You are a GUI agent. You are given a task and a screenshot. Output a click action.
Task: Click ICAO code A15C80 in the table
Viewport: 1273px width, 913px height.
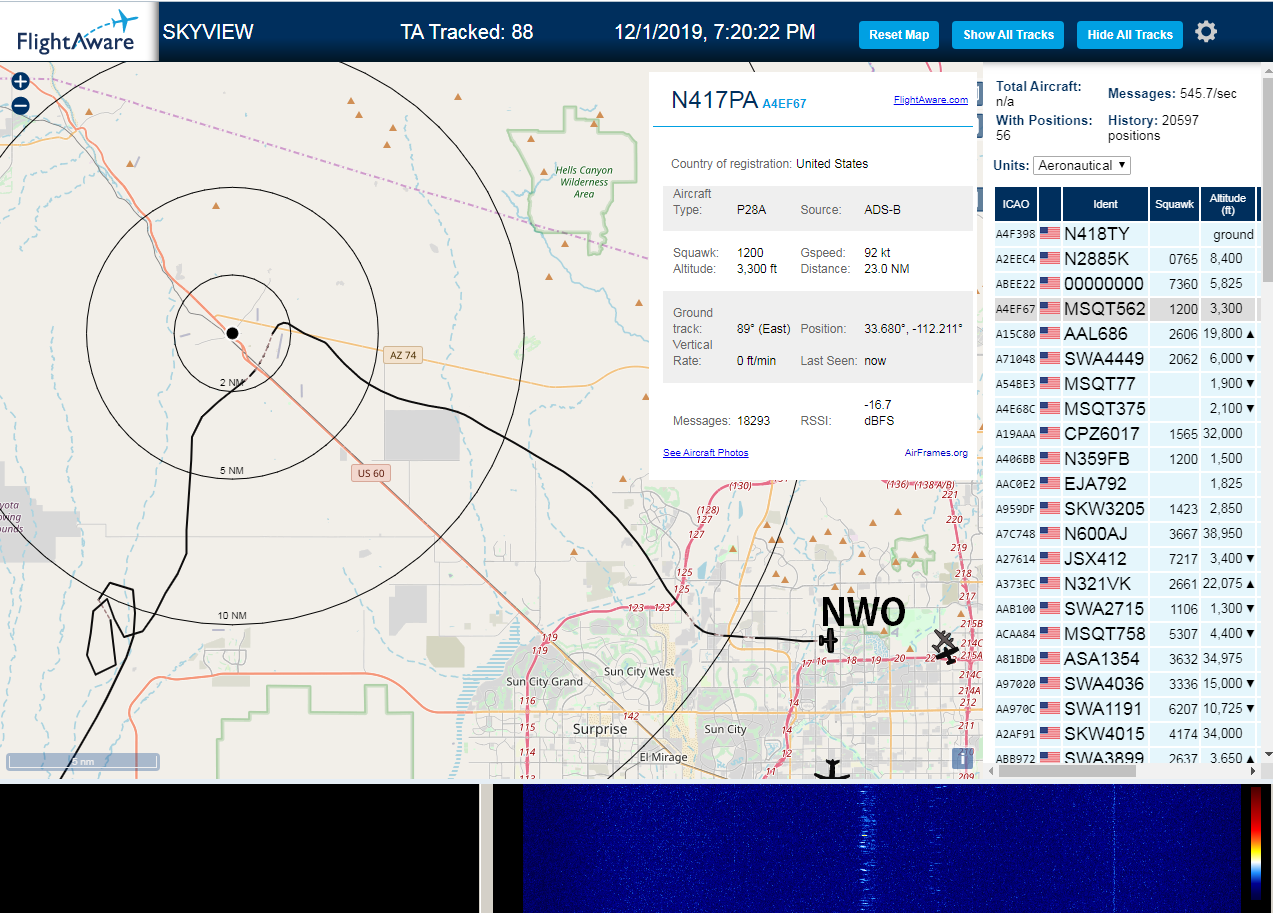[1016, 334]
